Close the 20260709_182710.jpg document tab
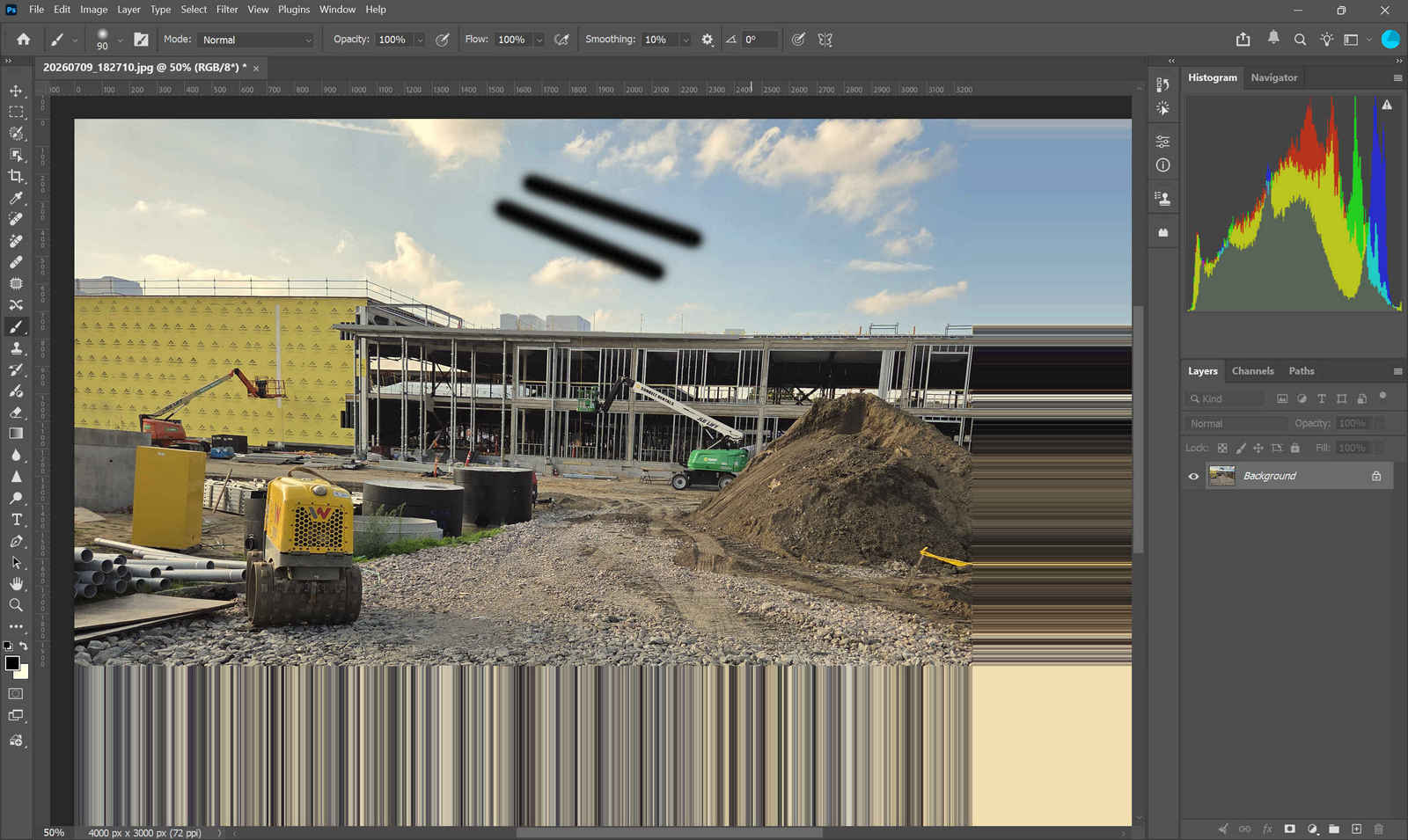 coord(256,69)
